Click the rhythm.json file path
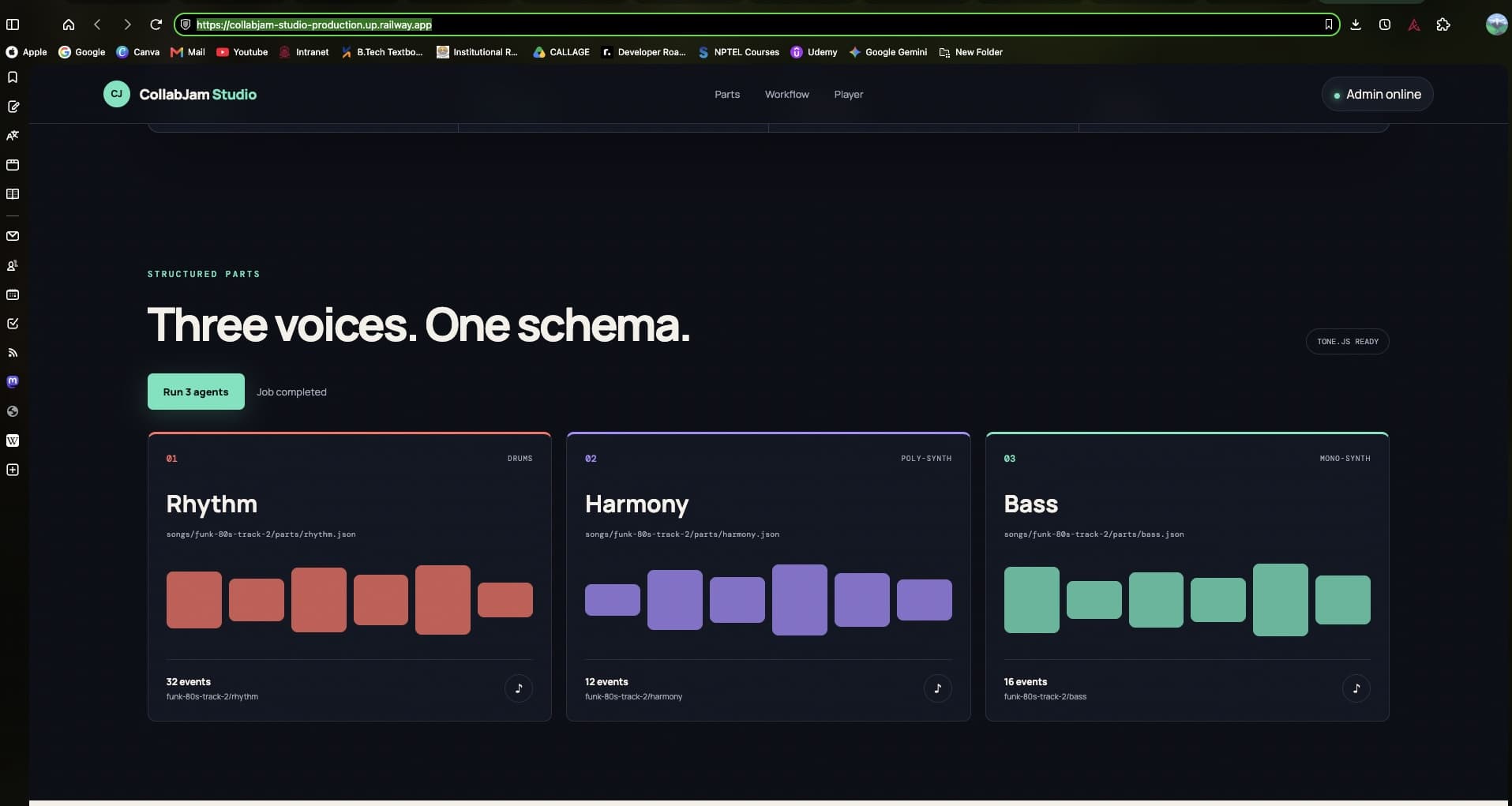1512x806 pixels. point(261,534)
